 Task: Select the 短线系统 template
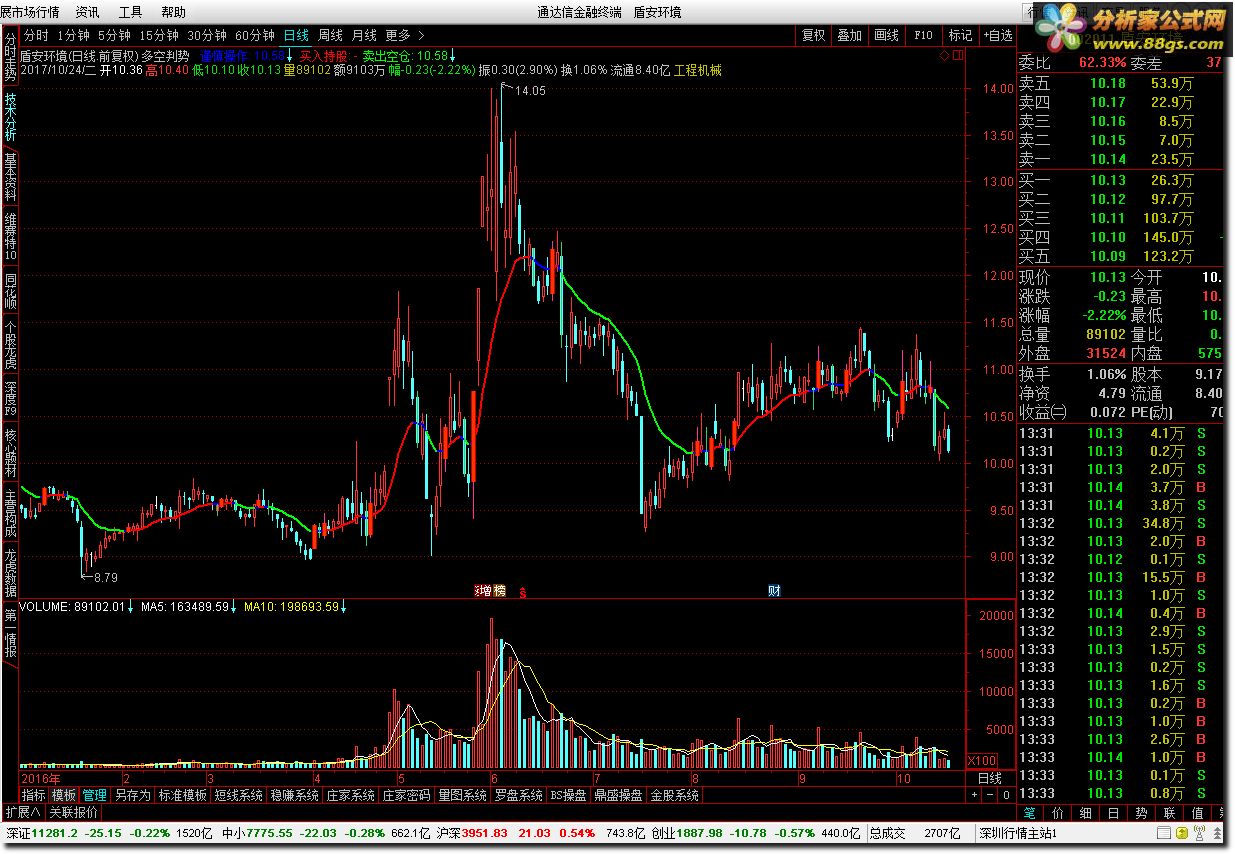(238, 795)
